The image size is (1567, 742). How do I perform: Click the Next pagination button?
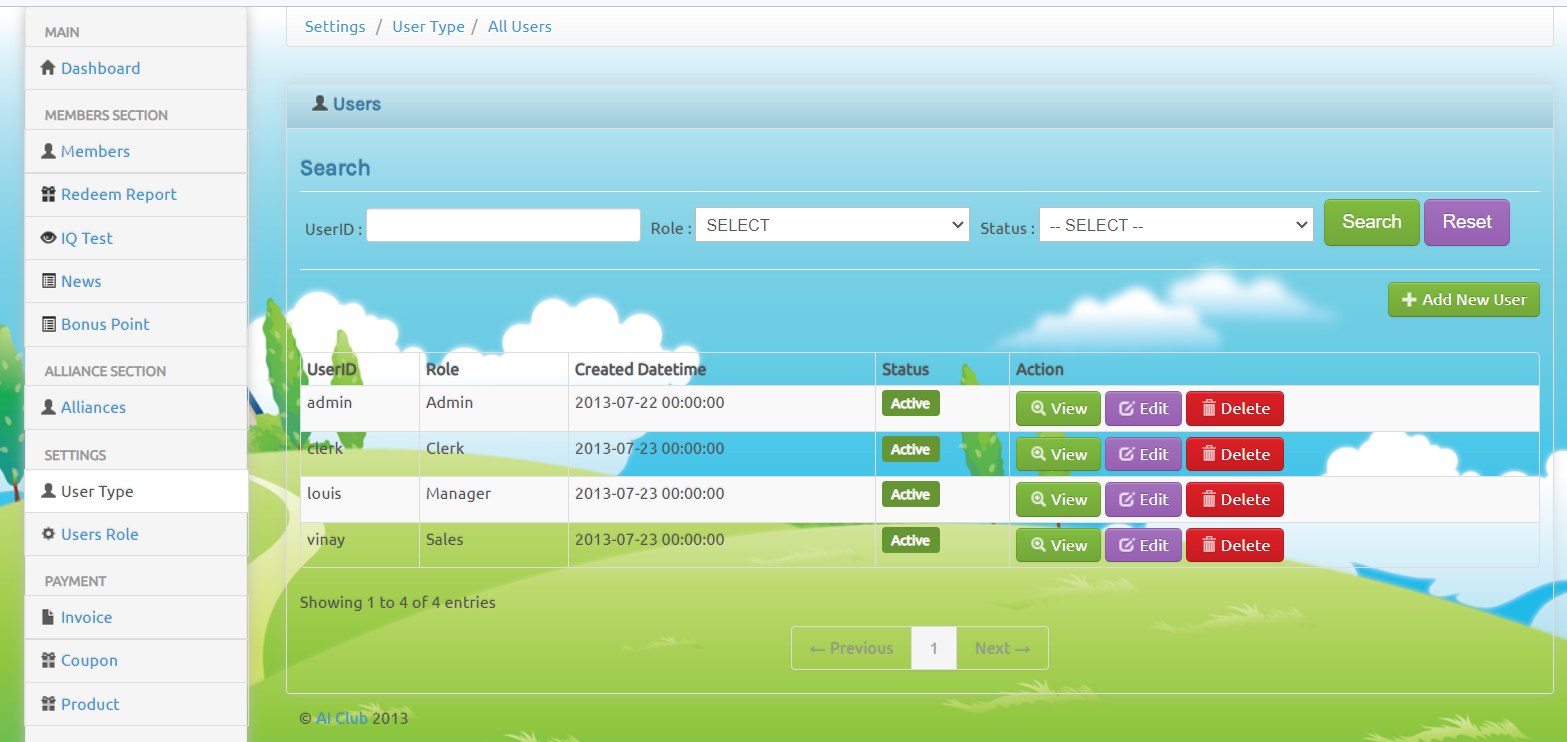coord(1003,648)
